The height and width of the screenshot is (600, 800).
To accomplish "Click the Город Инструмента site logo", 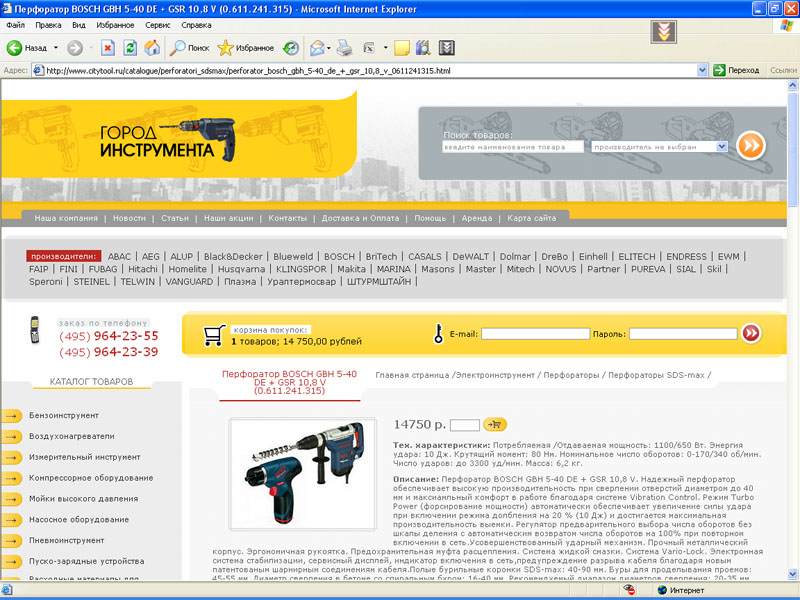I will click(x=168, y=139).
